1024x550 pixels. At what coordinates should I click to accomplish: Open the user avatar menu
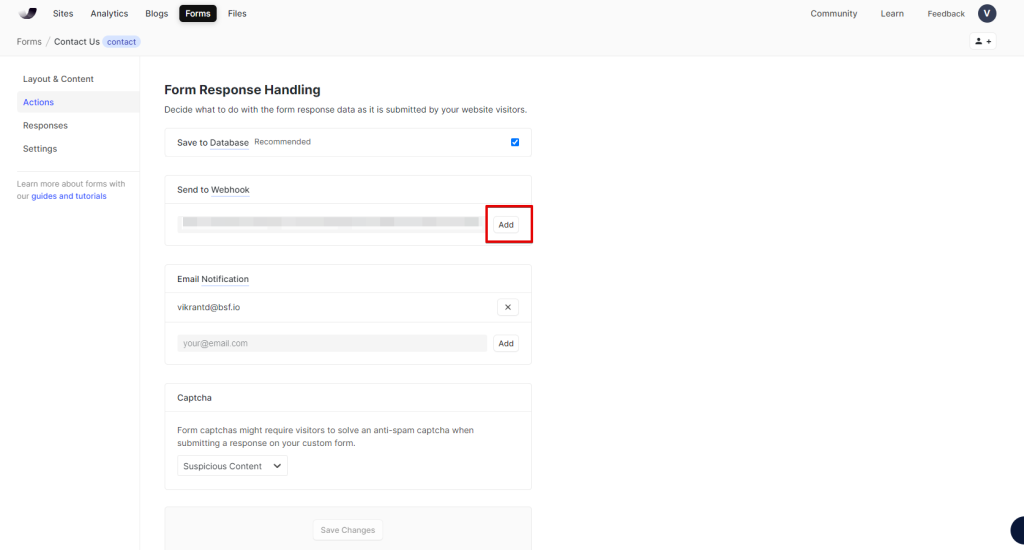pos(987,13)
